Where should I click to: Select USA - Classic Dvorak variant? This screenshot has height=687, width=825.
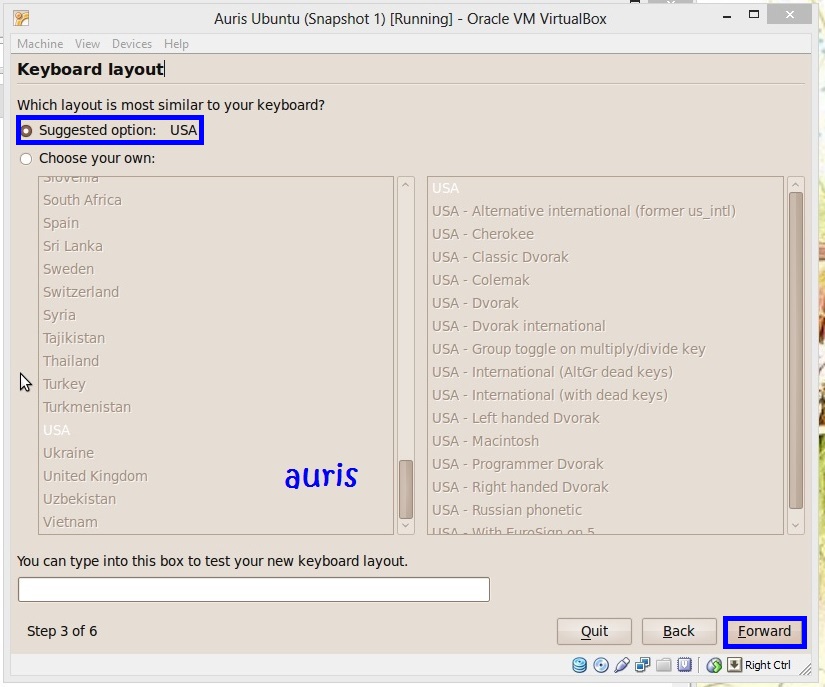click(605, 257)
